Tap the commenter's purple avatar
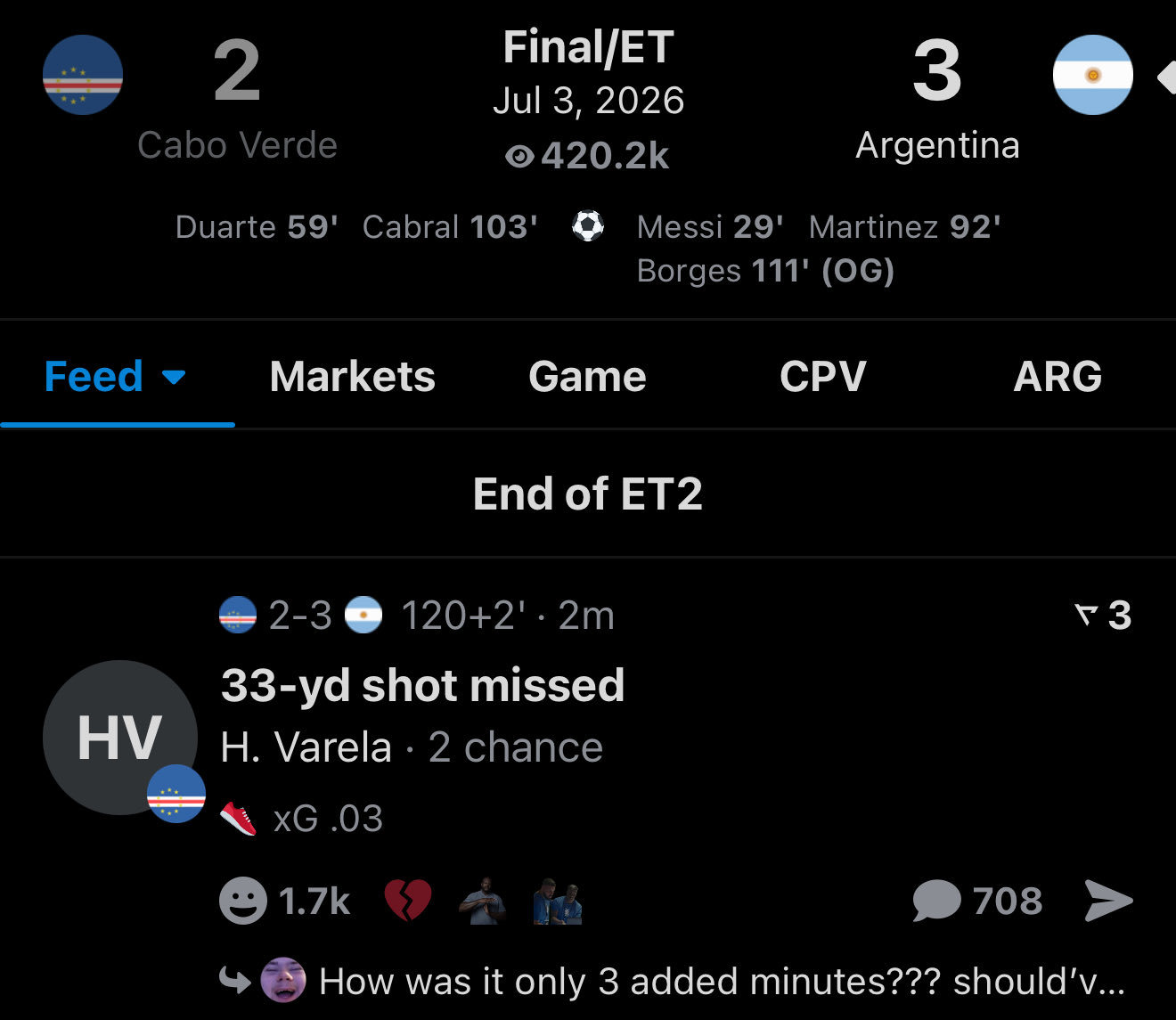The height and width of the screenshot is (1020, 1176). tap(283, 980)
